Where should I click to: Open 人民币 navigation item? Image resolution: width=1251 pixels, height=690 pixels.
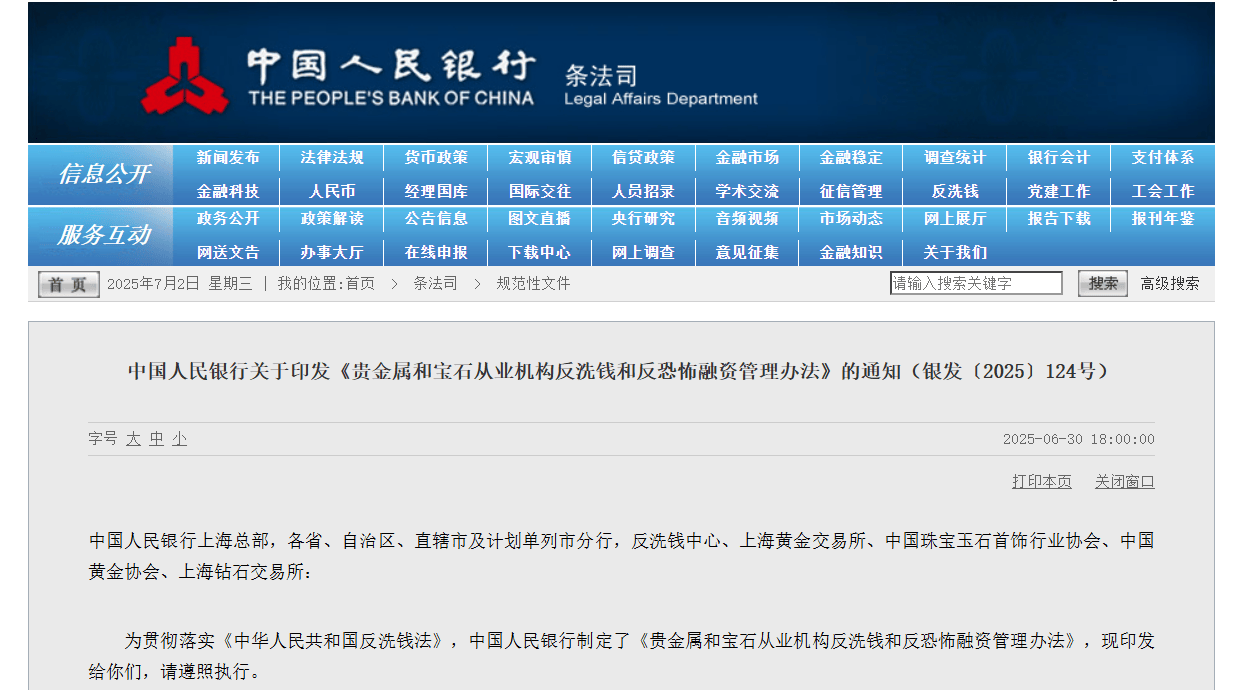click(x=332, y=191)
